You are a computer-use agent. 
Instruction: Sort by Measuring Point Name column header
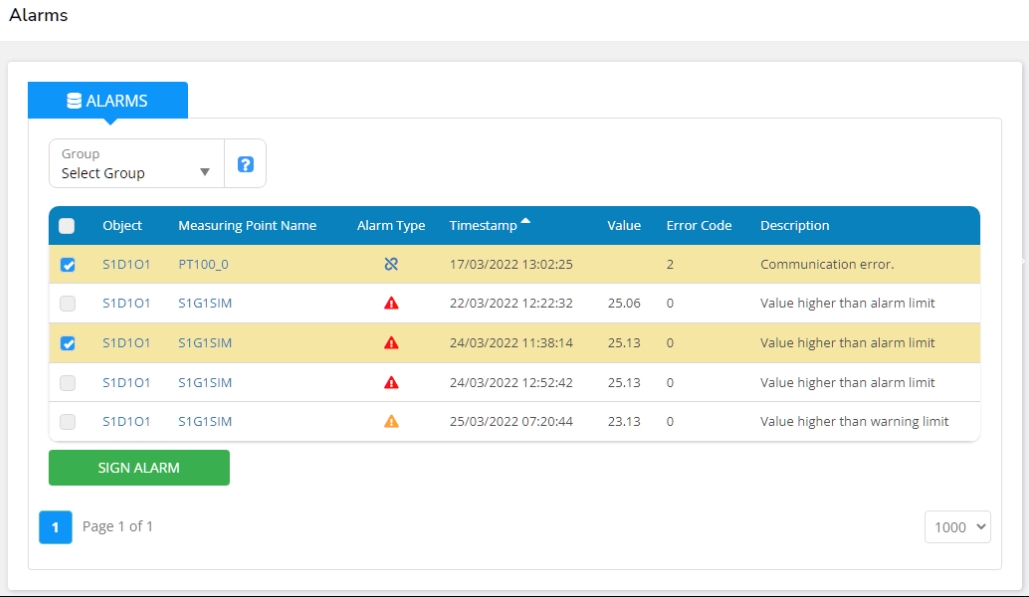point(247,226)
